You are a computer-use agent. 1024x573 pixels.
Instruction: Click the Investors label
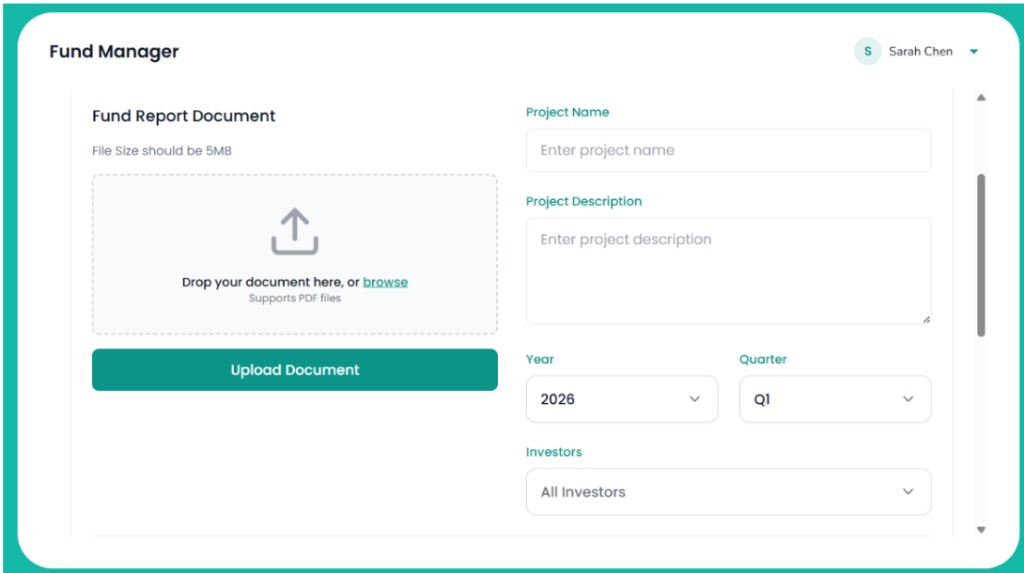point(554,452)
